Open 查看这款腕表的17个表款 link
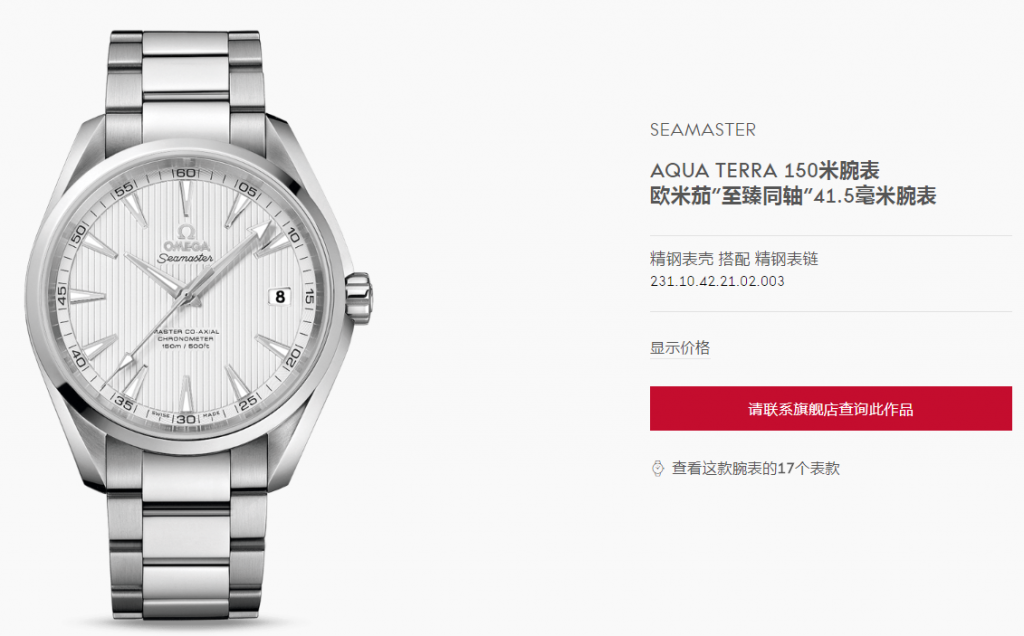Viewport: 1024px width, 636px height. [756, 468]
